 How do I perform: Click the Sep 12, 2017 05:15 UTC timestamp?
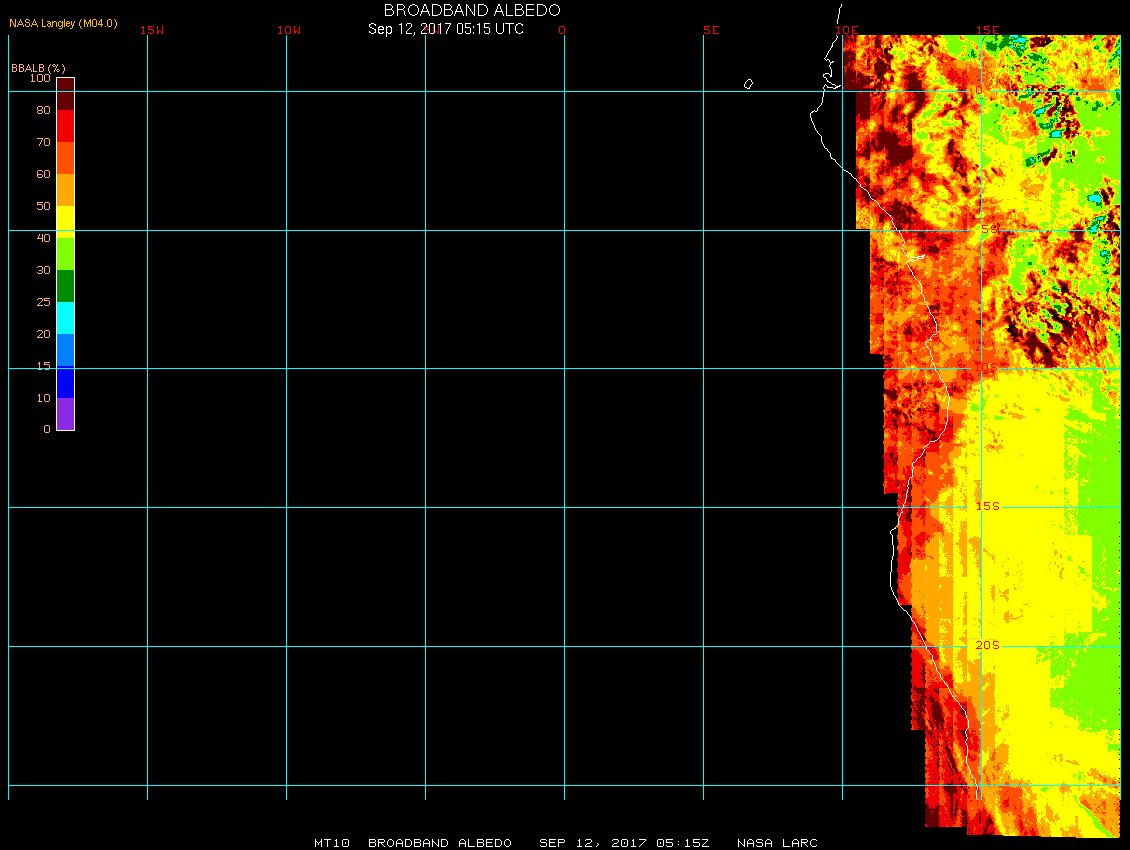(446, 29)
